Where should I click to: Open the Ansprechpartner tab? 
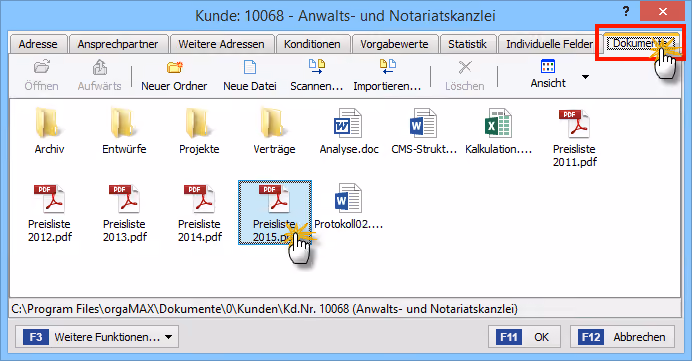pyautogui.click(x=118, y=44)
